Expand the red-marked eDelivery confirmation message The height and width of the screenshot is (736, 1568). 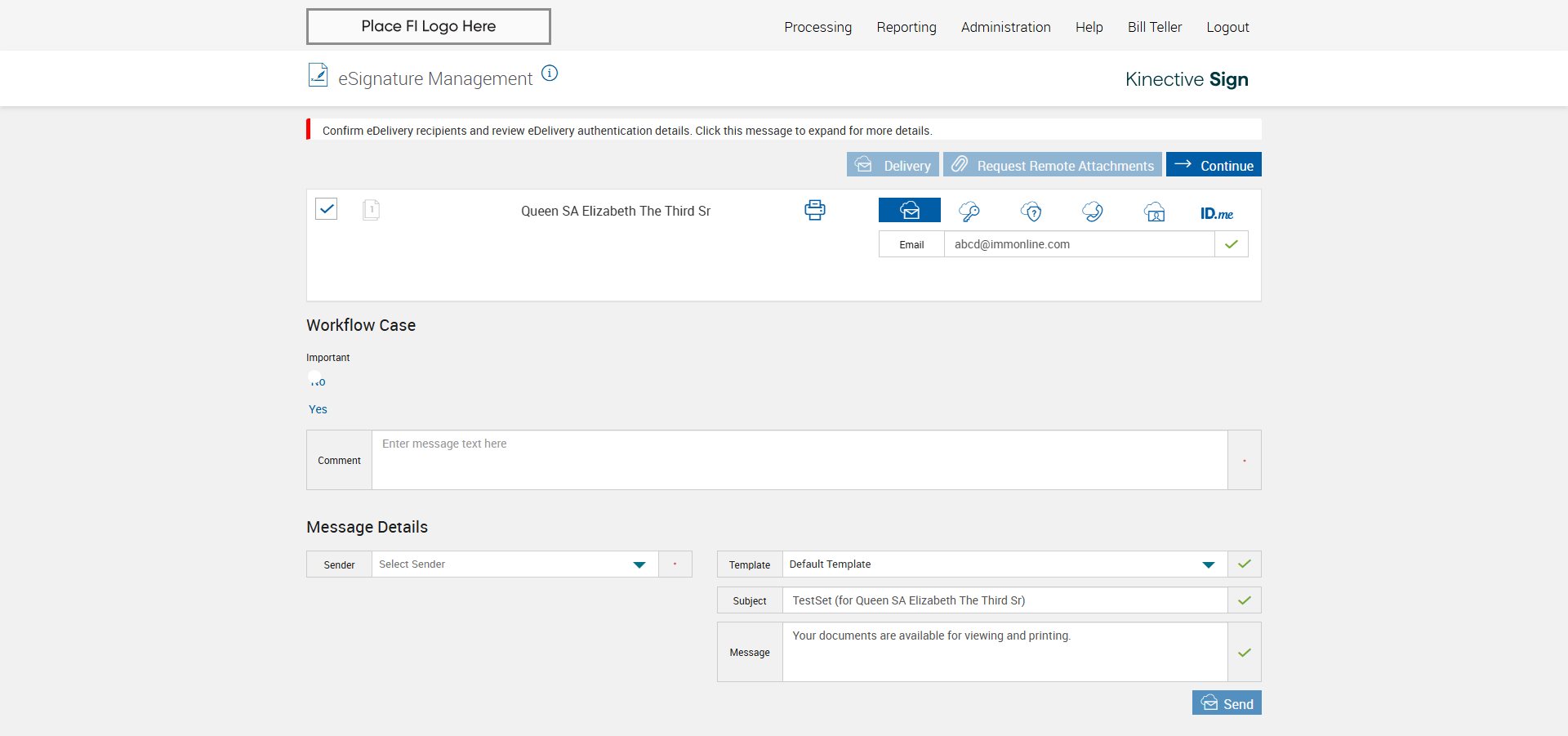tap(627, 131)
